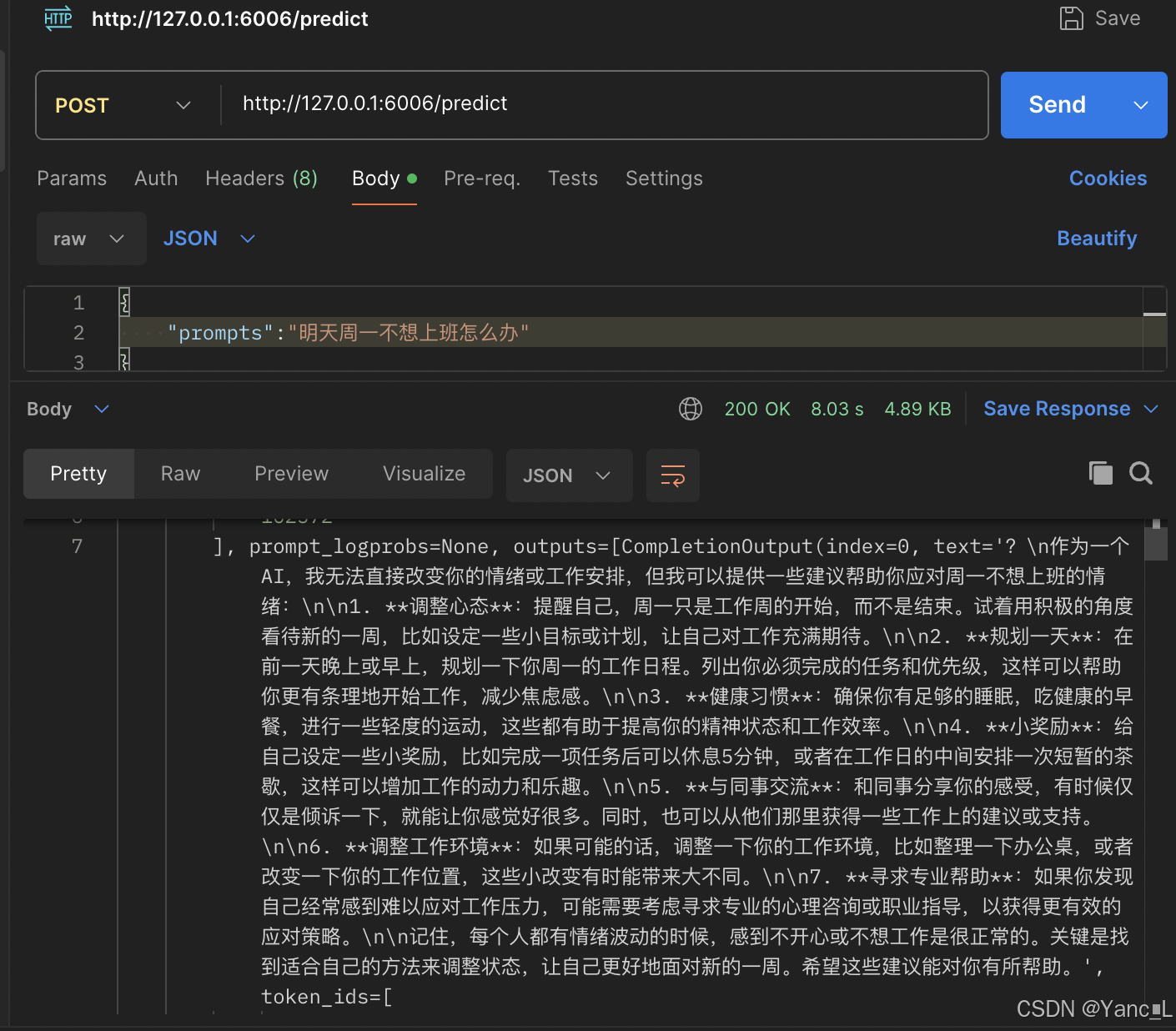Open the Cookies manager

[x=1108, y=178]
